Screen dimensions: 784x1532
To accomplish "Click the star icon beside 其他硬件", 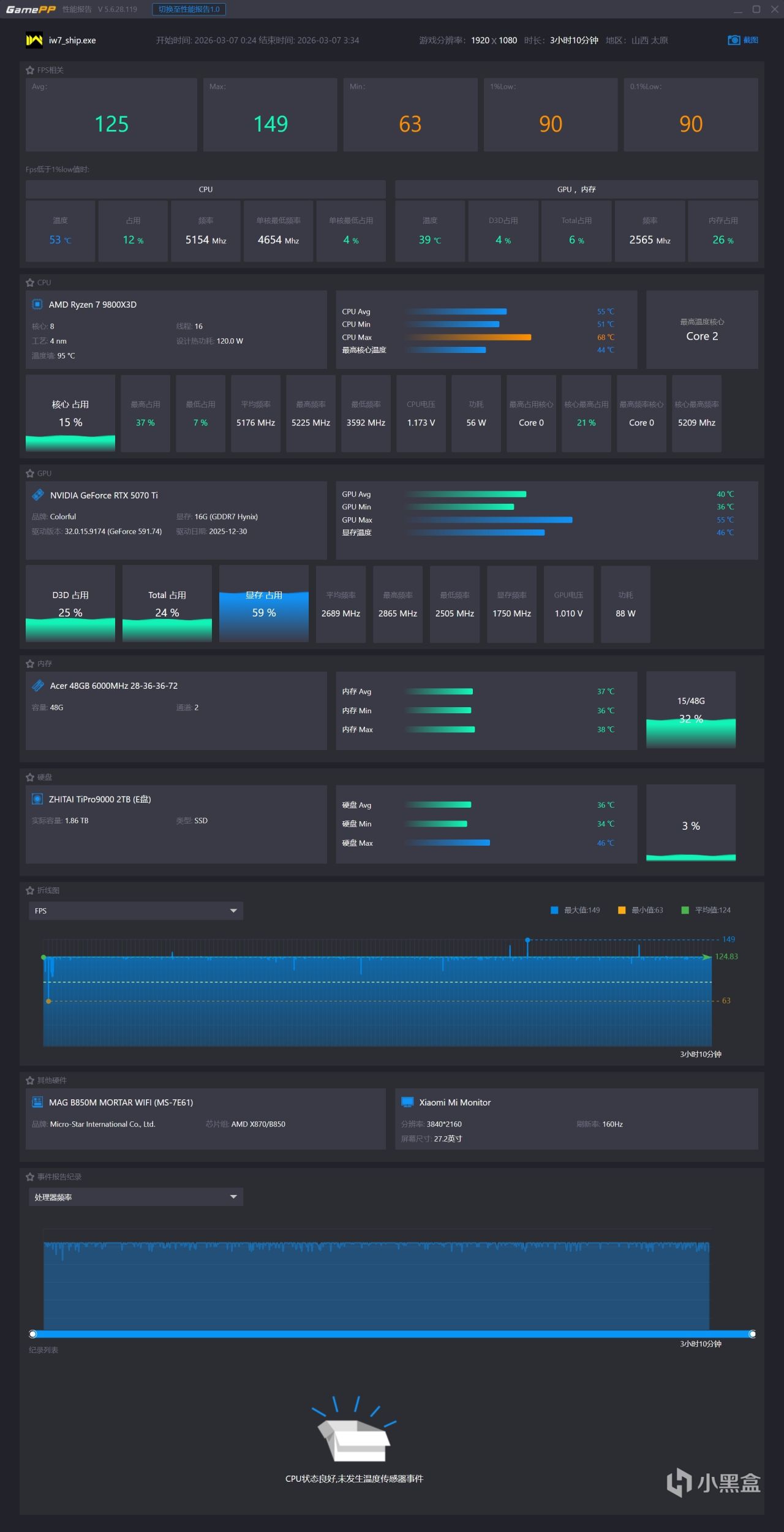I will click(30, 1080).
